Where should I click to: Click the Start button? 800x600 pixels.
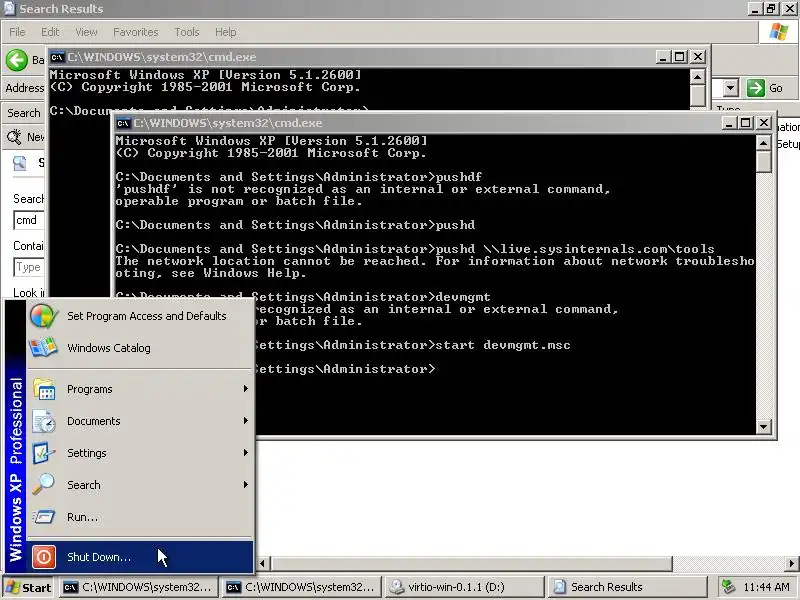click(x=28, y=587)
